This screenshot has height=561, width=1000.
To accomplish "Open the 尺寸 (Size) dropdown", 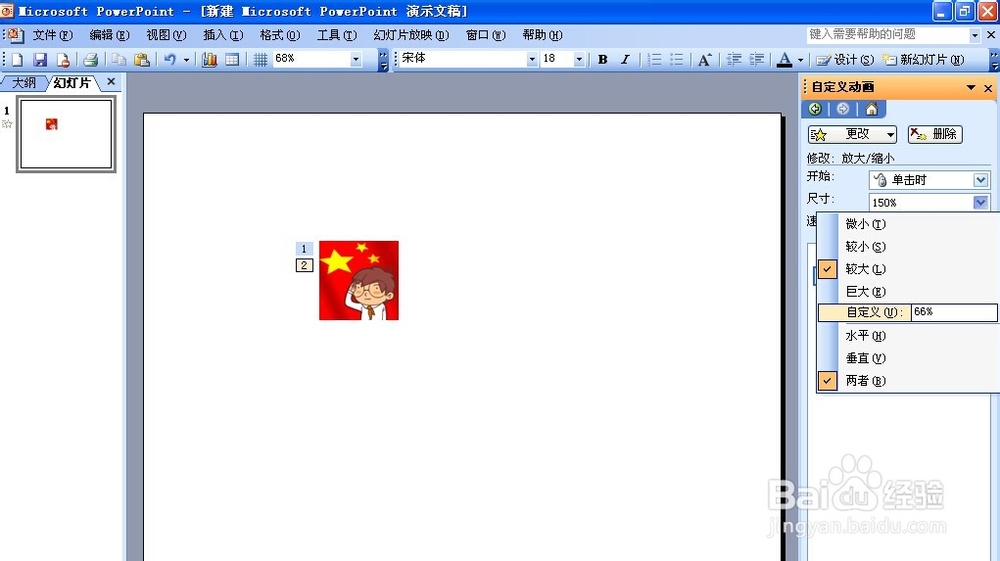I will point(981,202).
